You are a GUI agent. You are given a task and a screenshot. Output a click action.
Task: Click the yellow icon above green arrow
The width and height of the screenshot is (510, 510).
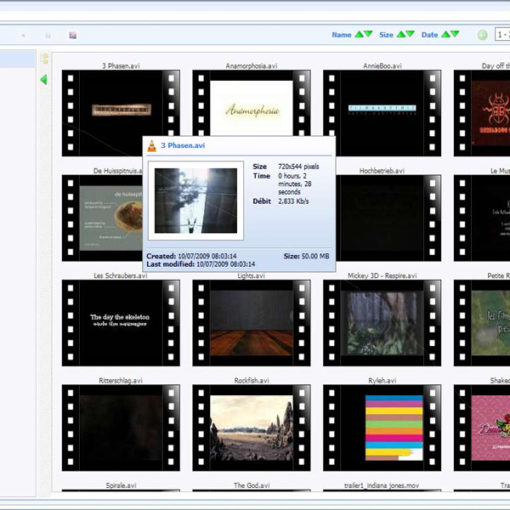coord(45,59)
